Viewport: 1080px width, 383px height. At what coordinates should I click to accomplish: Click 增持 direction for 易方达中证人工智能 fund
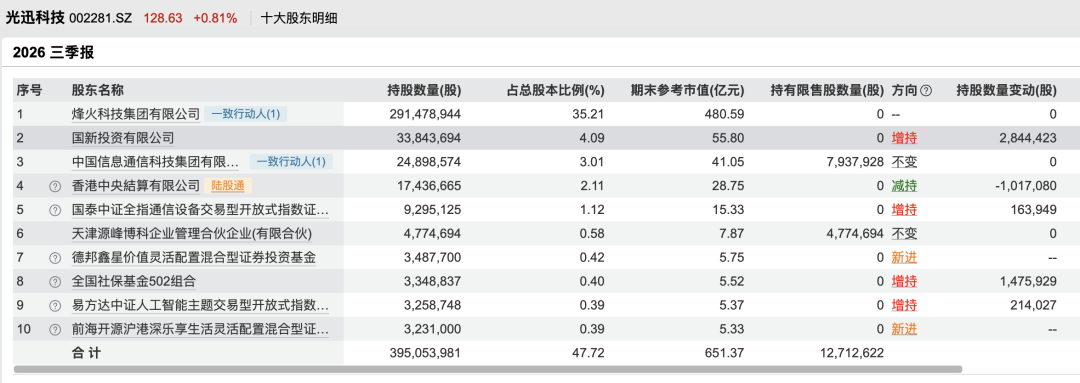(x=904, y=306)
